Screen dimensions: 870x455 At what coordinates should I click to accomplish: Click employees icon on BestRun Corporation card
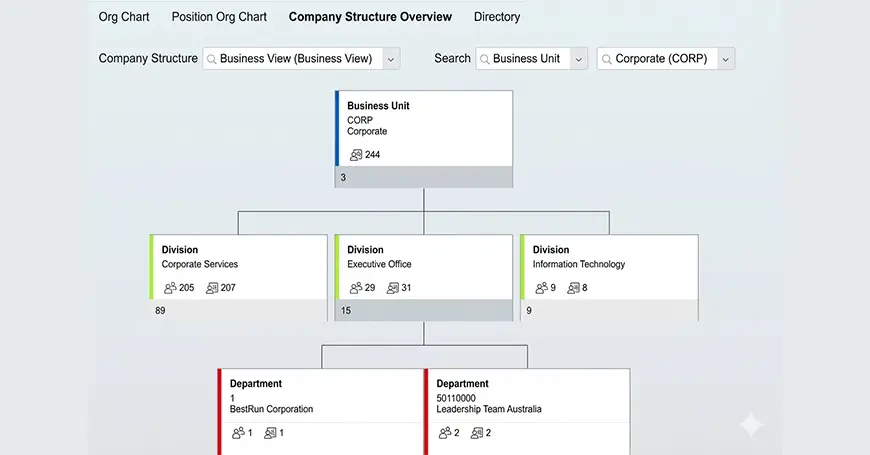click(x=238, y=433)
